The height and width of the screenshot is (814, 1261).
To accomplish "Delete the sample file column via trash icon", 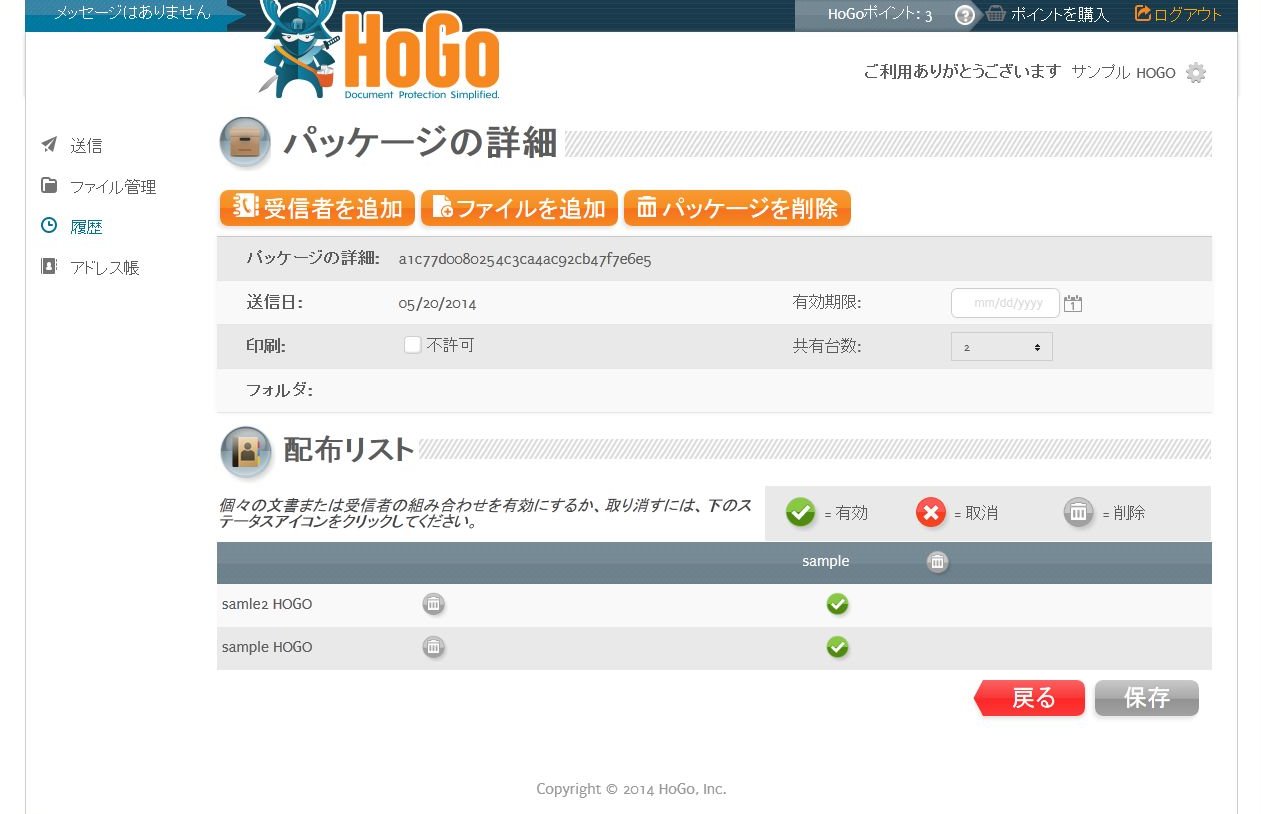I will 937,562.
